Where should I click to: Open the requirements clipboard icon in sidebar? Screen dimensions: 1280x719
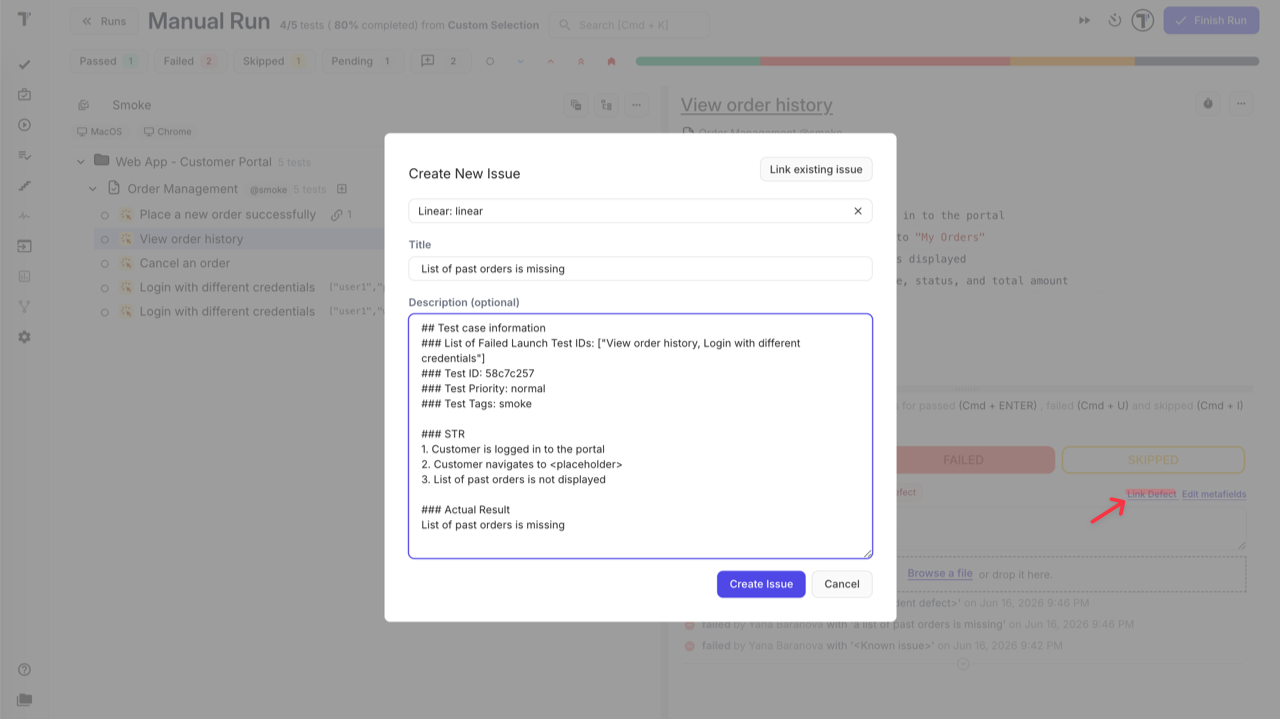pyautogui.click(x=24, y=95)
